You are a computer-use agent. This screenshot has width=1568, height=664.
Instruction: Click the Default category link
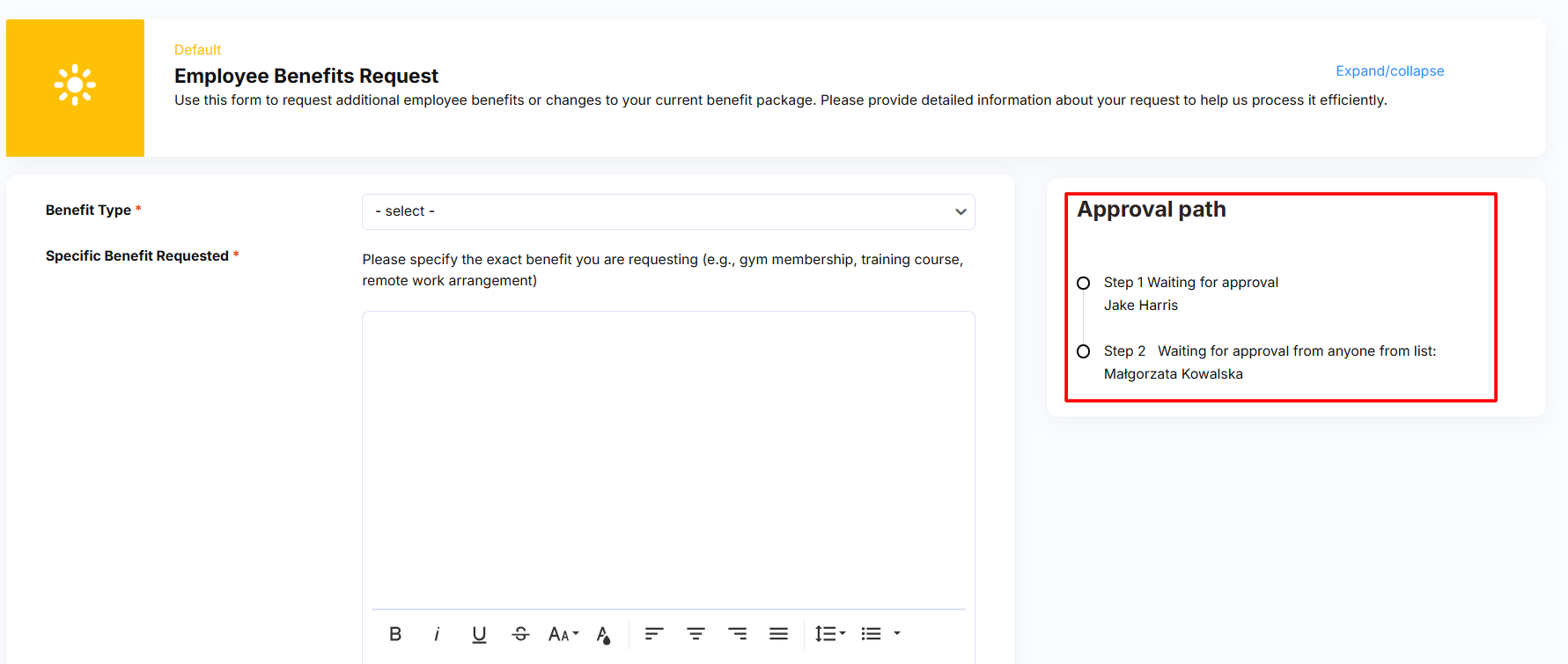pos(197,49)
